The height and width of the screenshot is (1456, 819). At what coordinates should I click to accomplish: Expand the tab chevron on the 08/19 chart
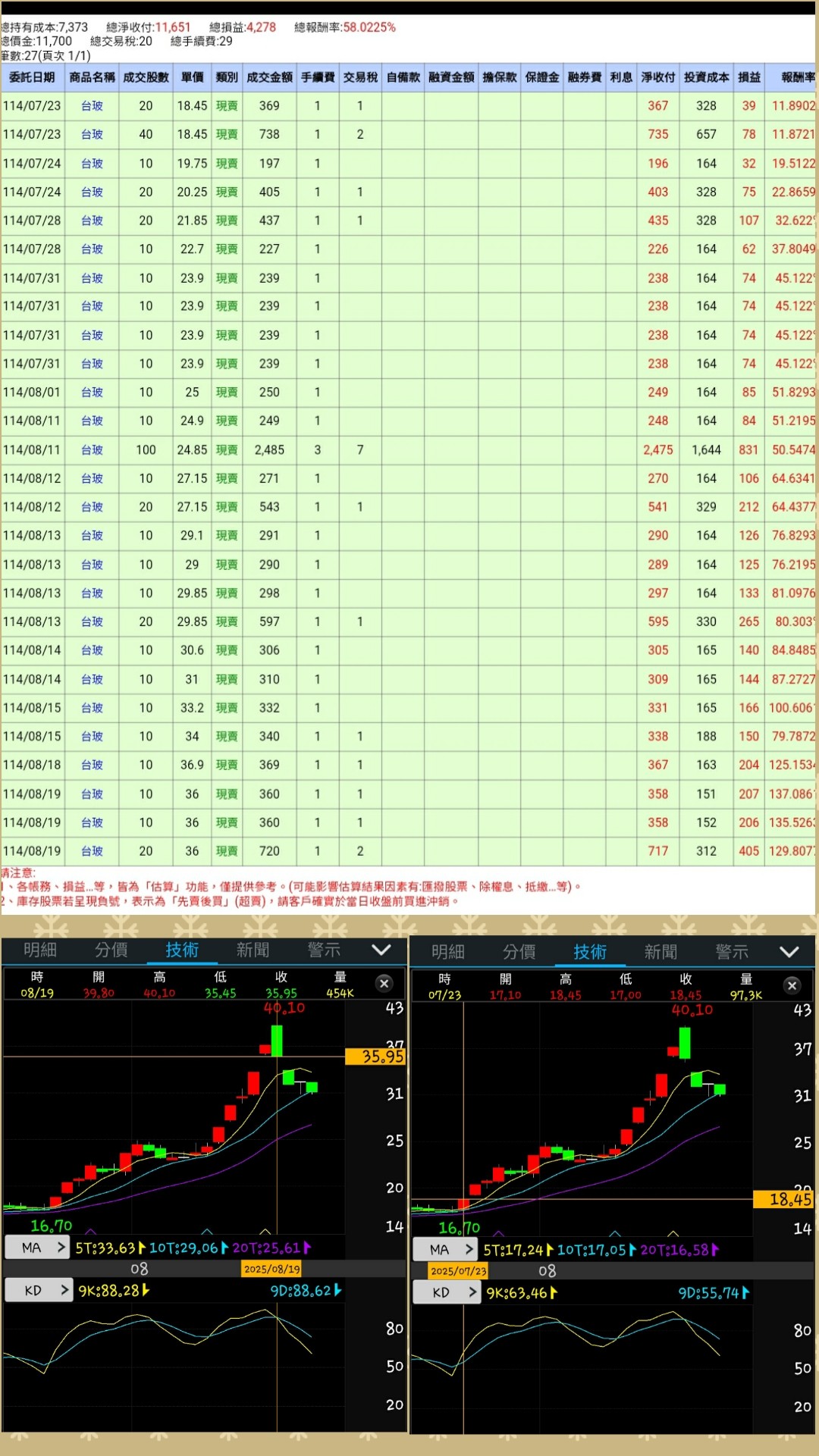point(381,950)
